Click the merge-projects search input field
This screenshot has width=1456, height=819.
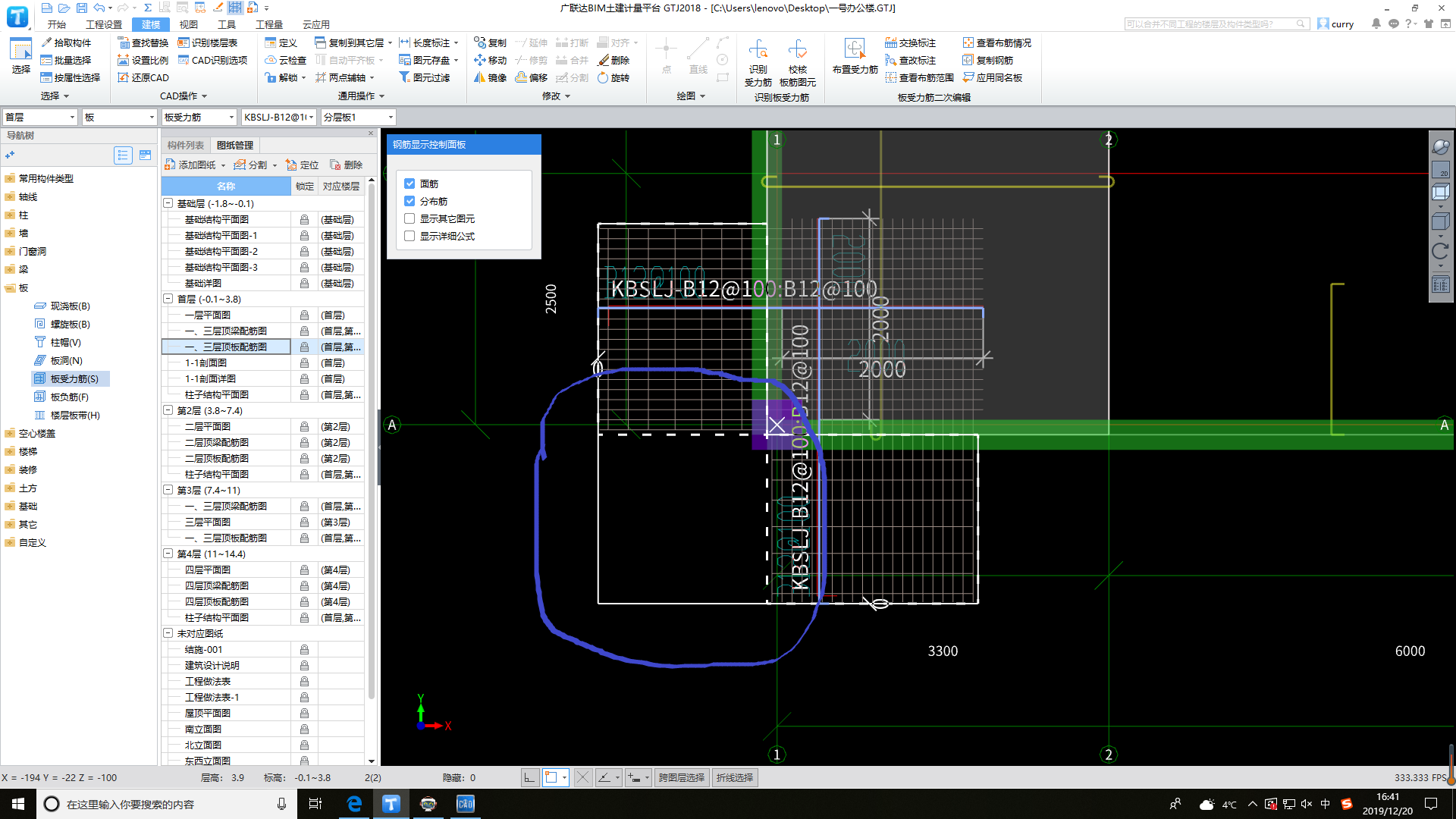click(1216, 24)
